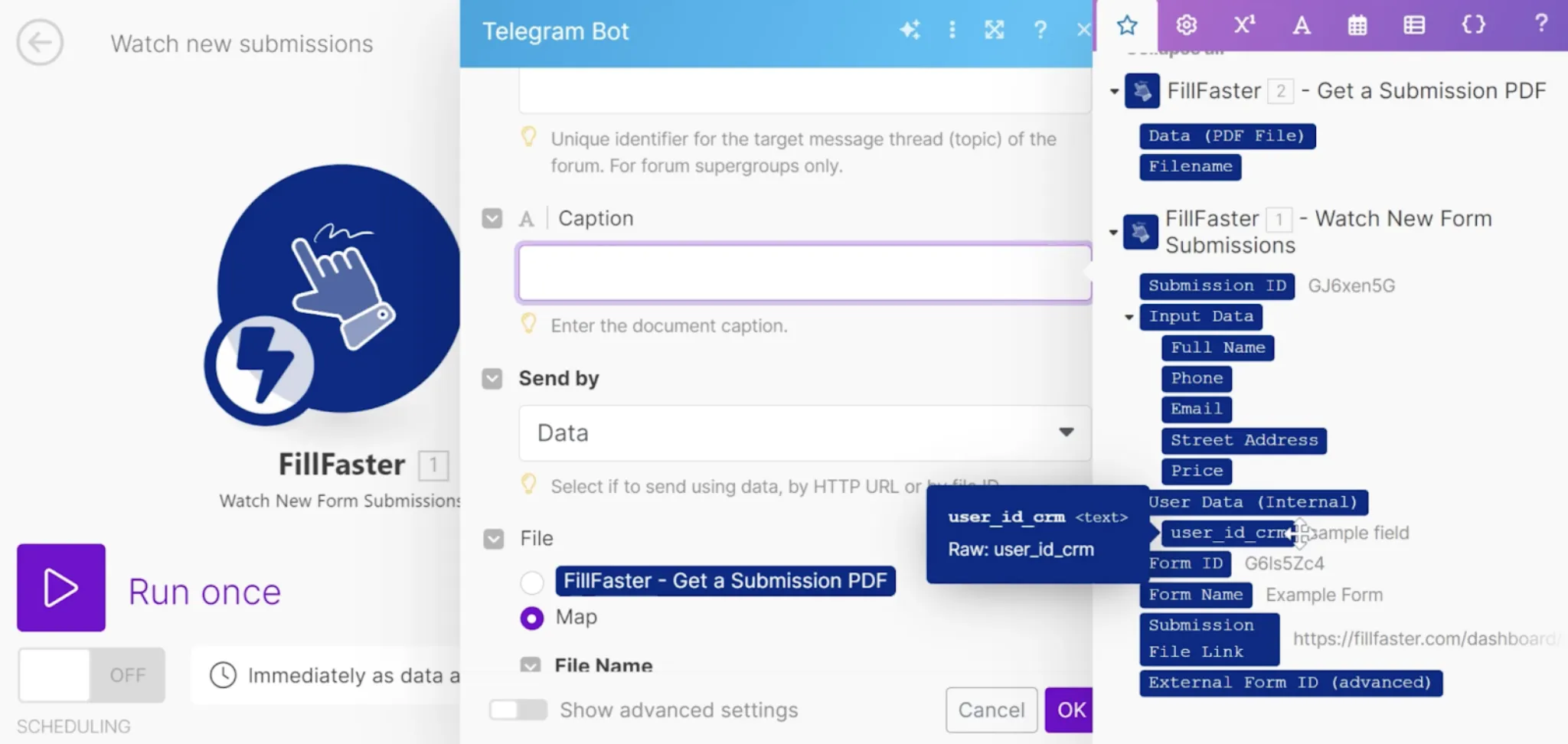
Task: Confirm with the OK button
Action: 1070,710
